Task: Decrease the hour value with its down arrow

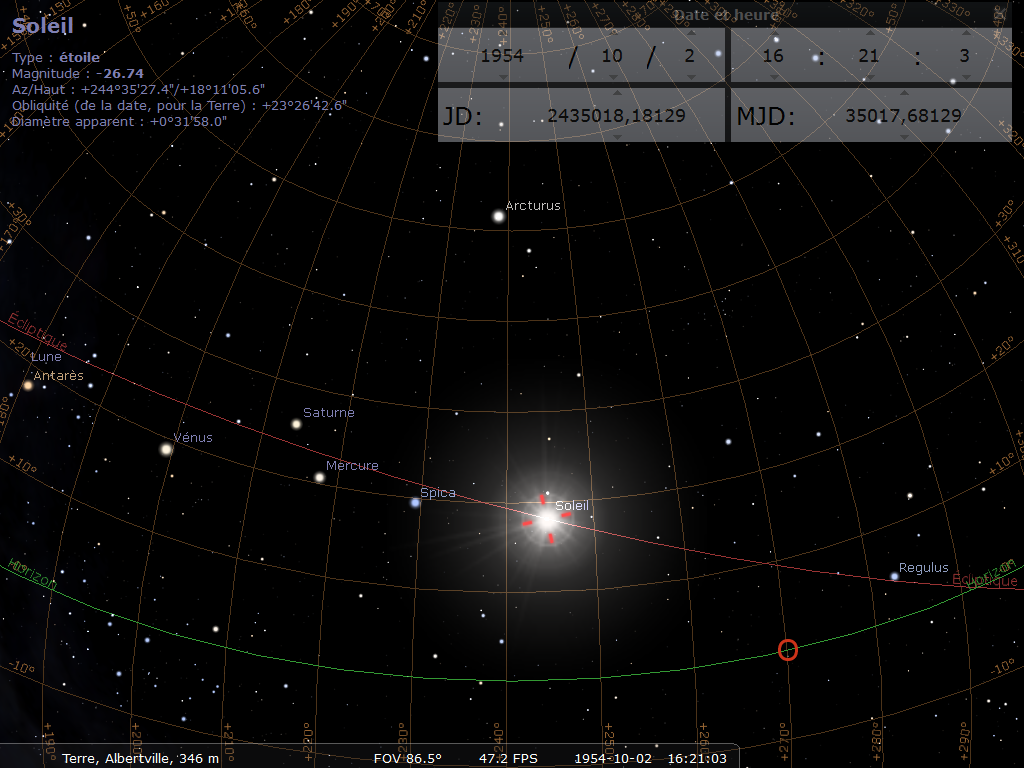Action: pos(773,77)
